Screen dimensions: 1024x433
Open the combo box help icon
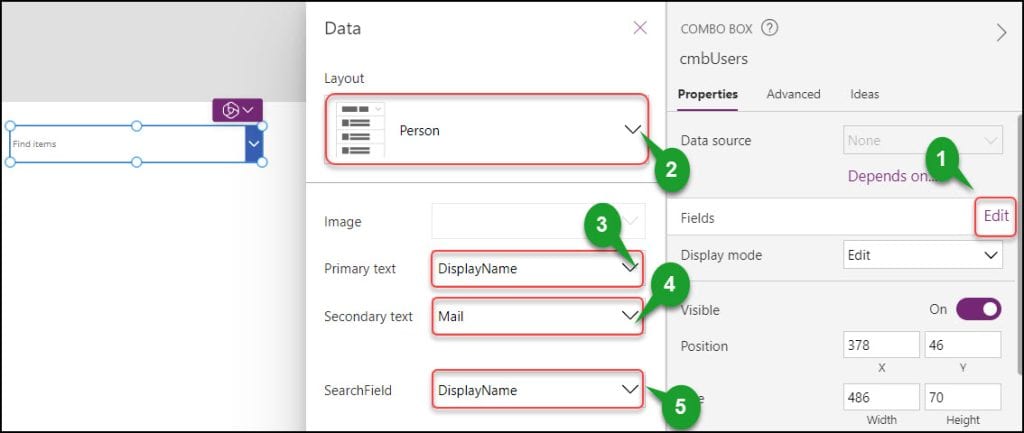coord(770,28)
